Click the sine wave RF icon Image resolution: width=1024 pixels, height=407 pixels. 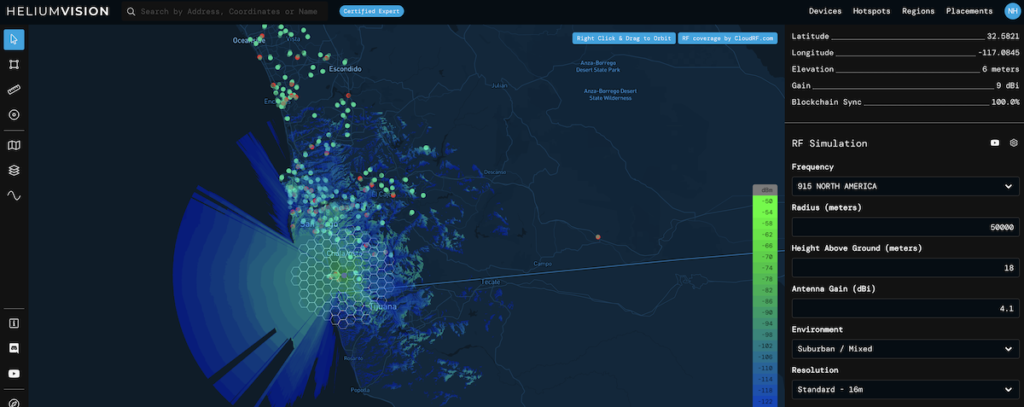pos(14,195)
